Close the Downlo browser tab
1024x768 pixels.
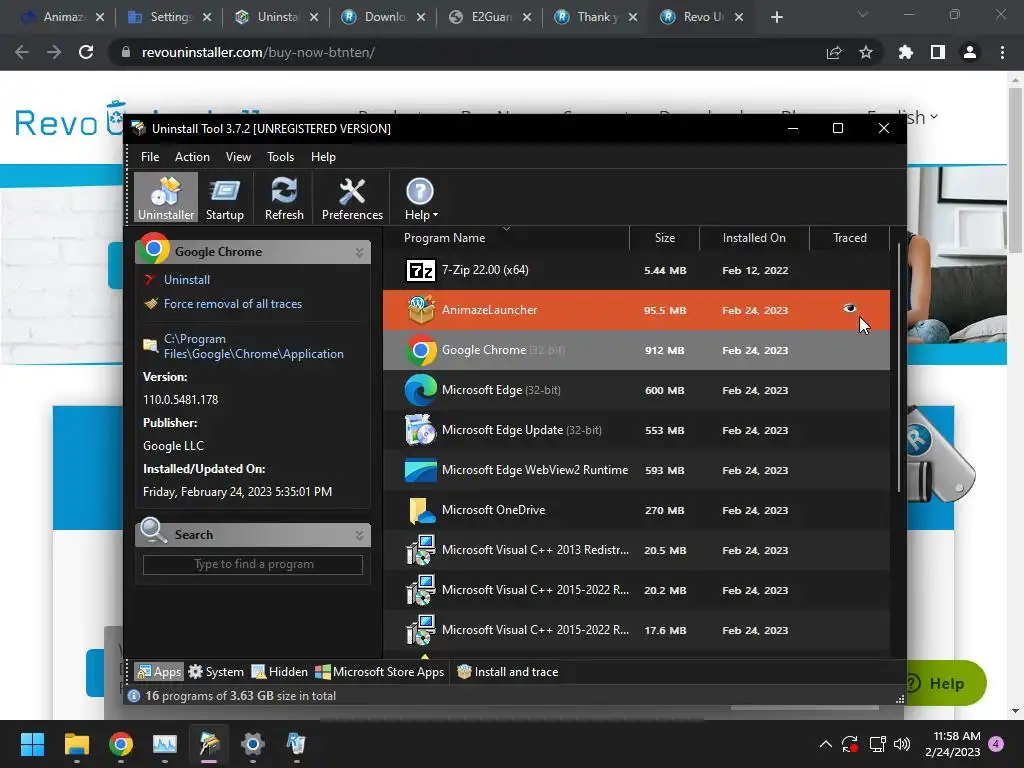click(421, 17)
